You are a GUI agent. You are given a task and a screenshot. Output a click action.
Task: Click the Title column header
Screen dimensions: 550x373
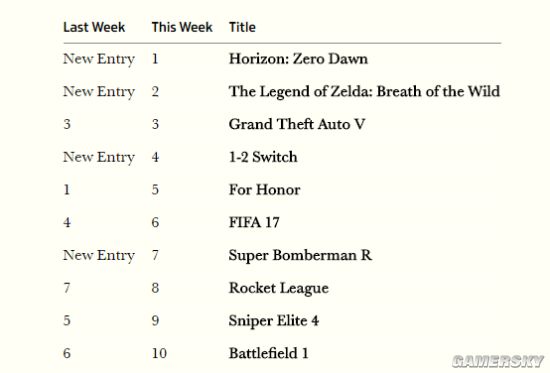pyautogui.click(x=242, y=27)
